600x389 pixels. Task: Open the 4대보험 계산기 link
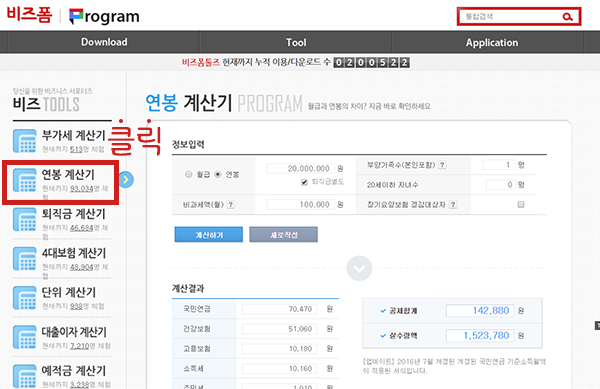click(x=74, y=253)
